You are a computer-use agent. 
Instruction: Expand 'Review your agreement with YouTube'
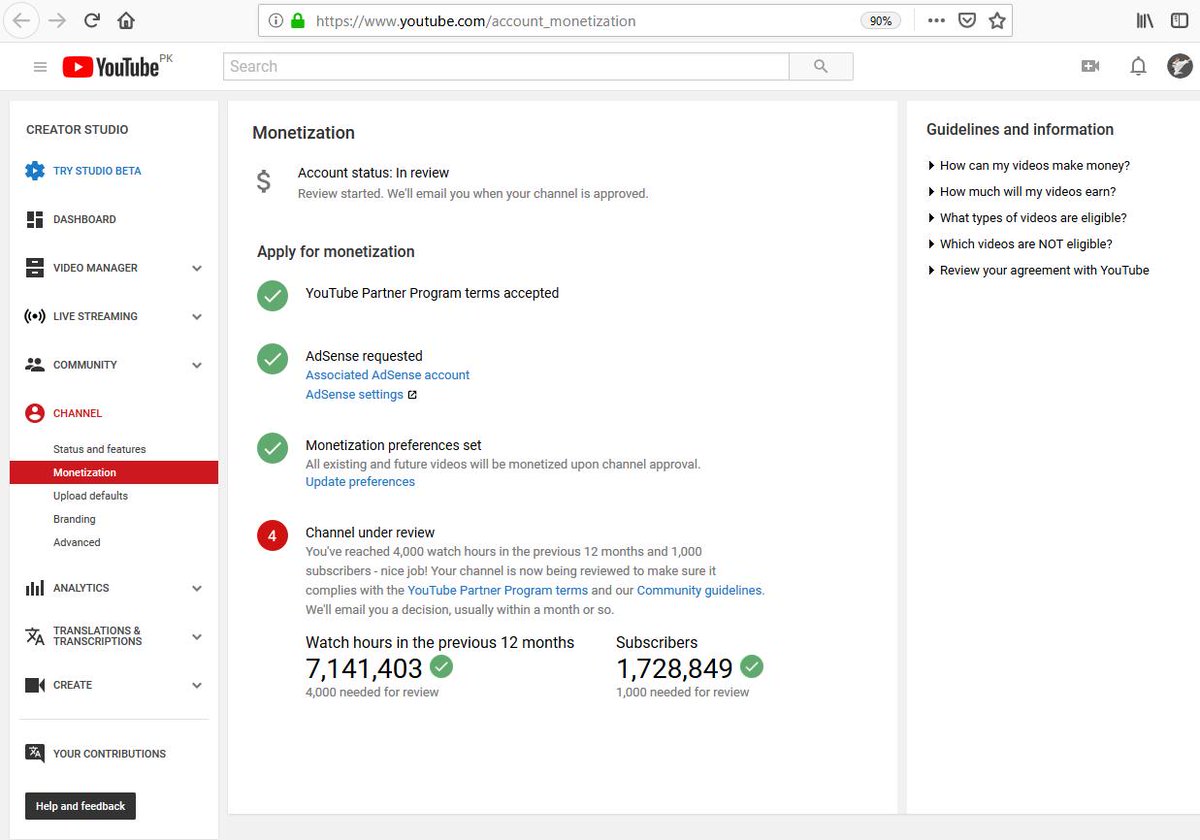(x=1038, y=270)
